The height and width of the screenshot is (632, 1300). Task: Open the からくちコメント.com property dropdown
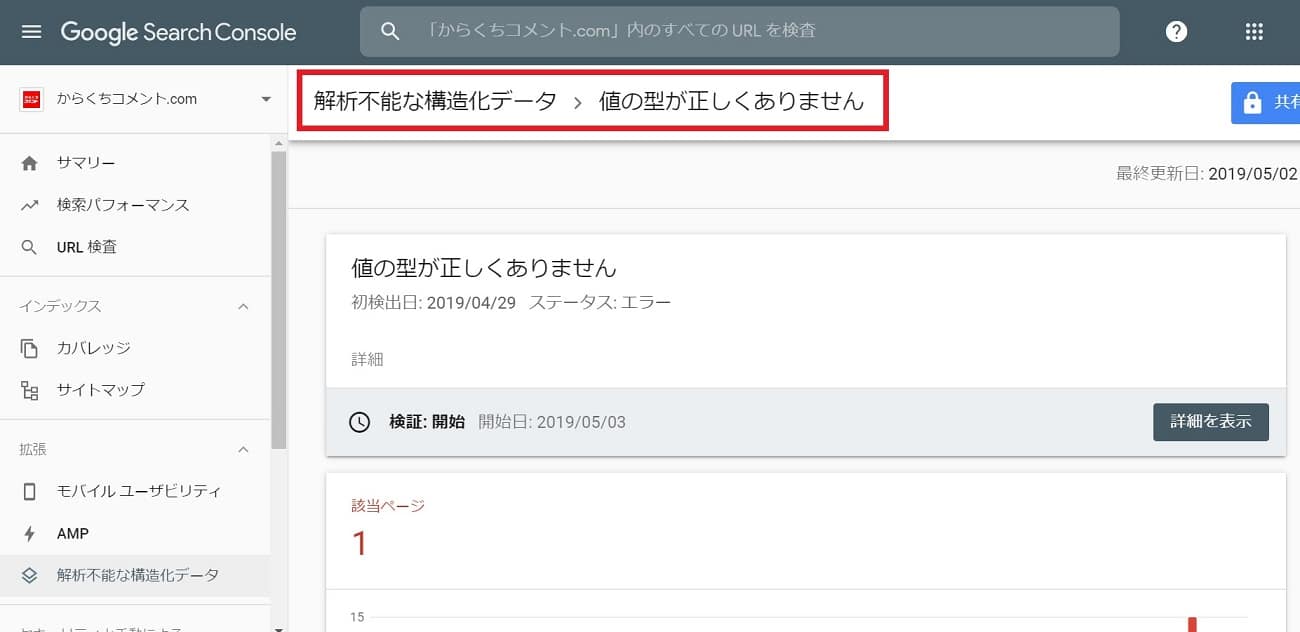click(266, 99)
